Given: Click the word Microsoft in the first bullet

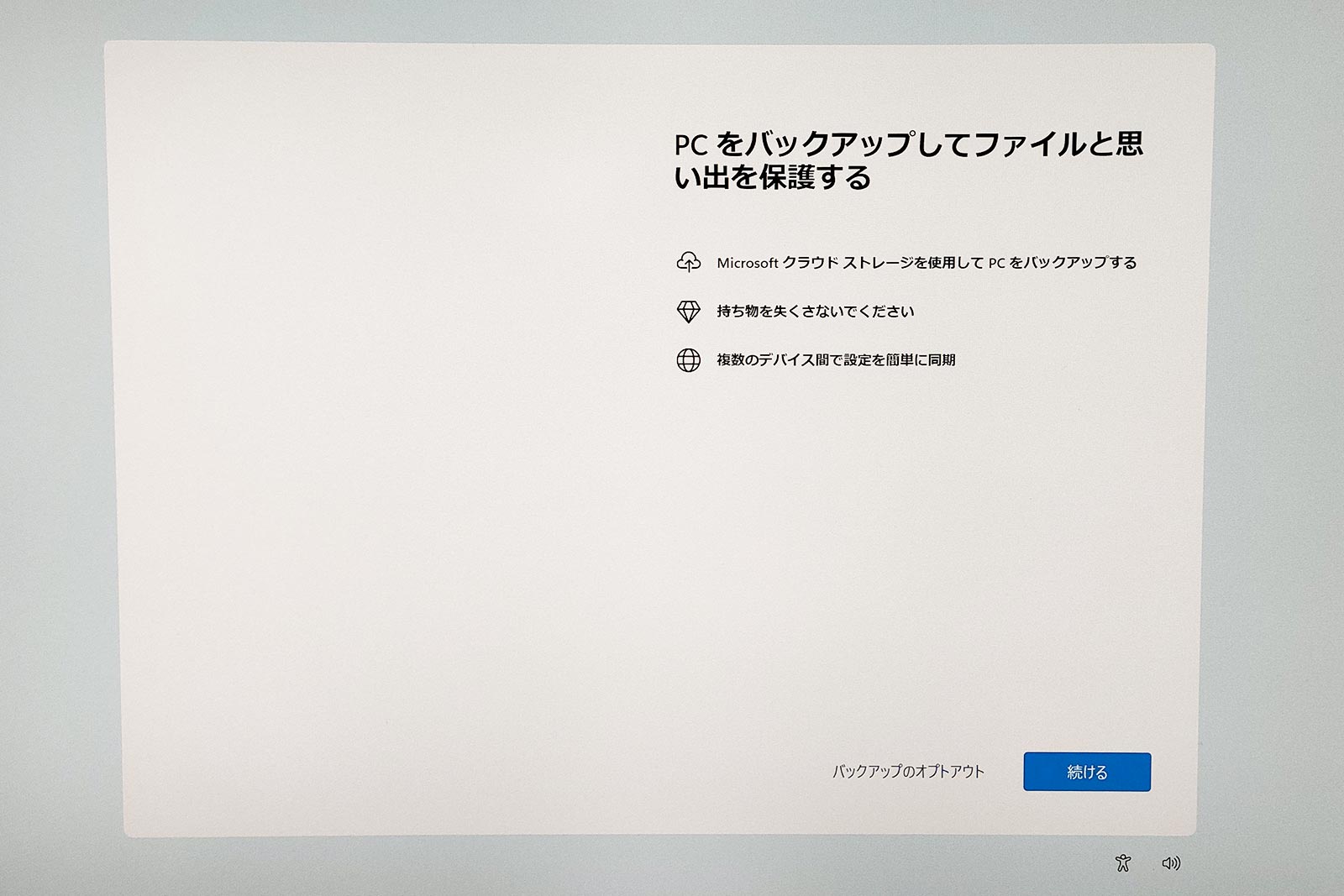Looking at the screenshot, I should tap(747, 263).
